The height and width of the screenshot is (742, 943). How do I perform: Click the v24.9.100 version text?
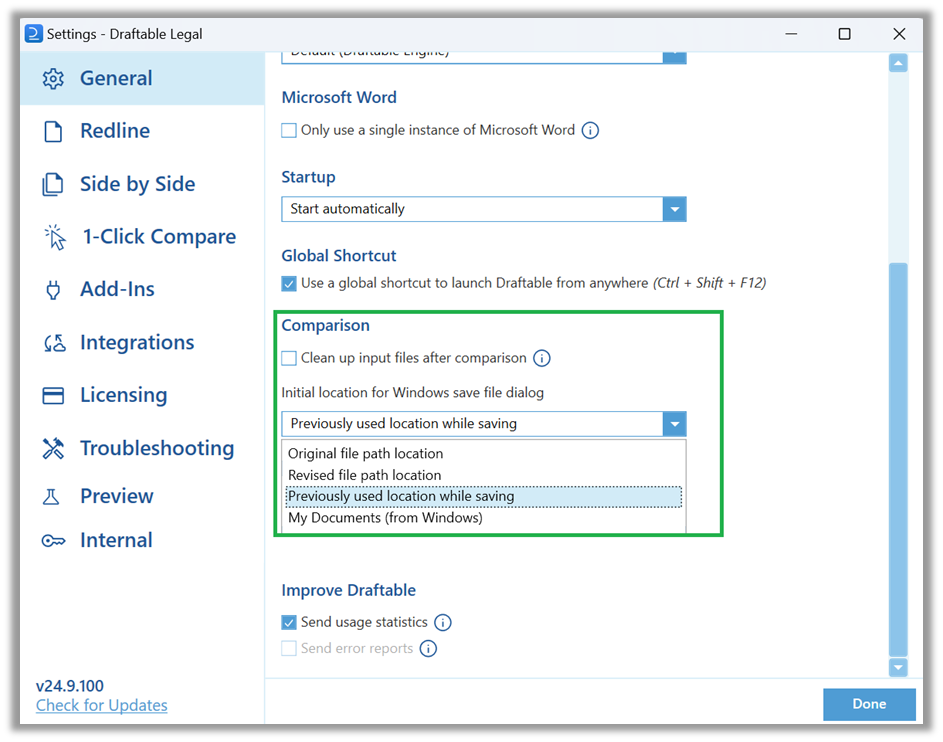click(x=70, y=686)
